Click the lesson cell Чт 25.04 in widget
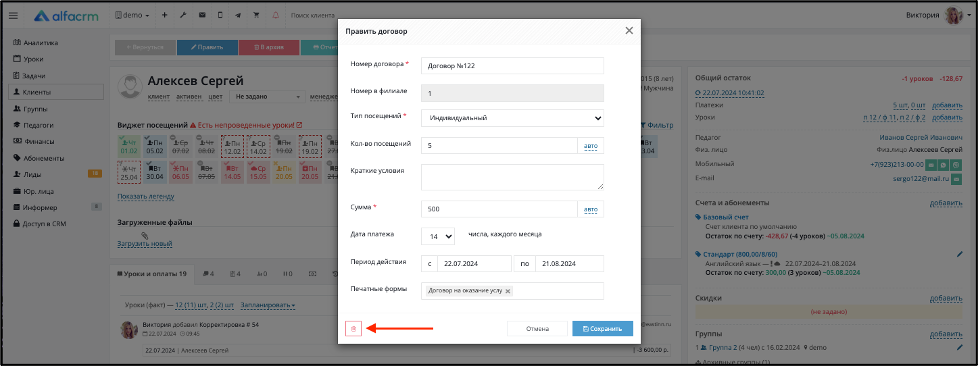Viewport: 979px width, 366px height. point(128,172)
